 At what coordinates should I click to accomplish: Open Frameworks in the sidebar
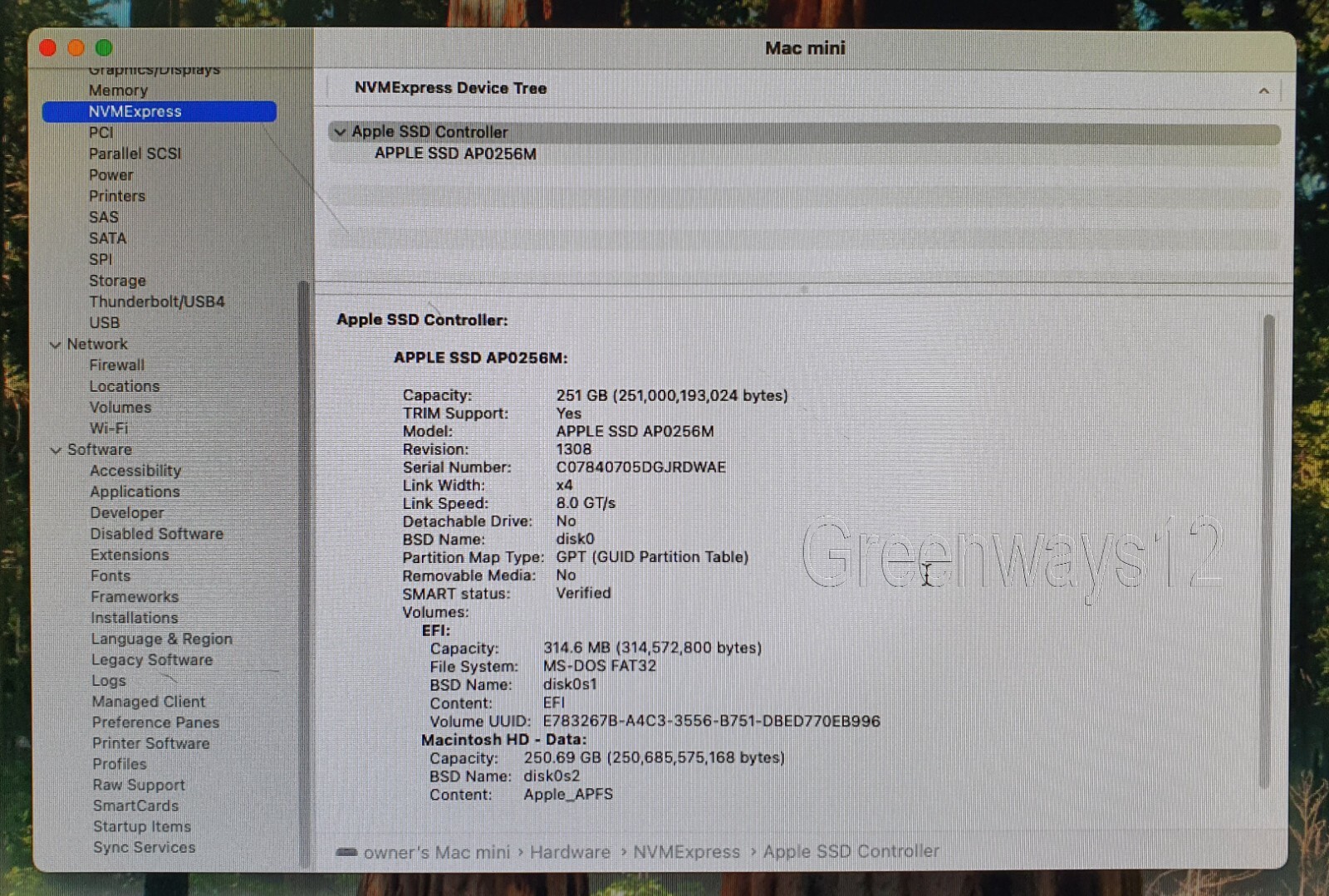[x=135, y=597]
